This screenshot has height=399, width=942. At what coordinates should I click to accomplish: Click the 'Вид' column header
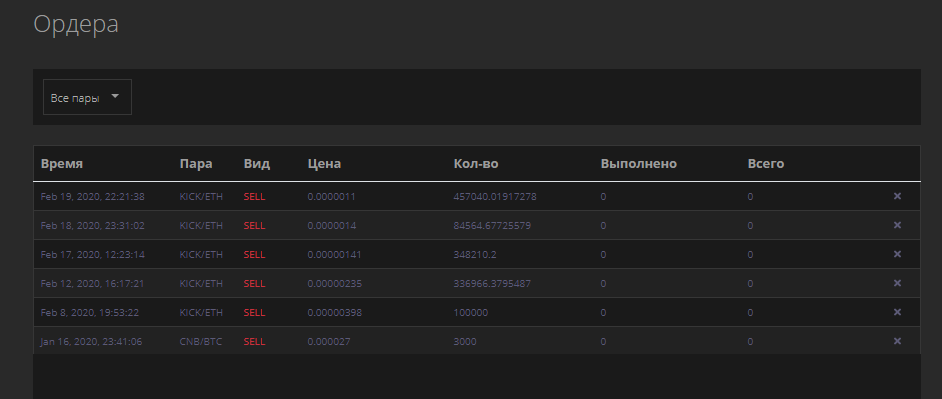(257, 163)
